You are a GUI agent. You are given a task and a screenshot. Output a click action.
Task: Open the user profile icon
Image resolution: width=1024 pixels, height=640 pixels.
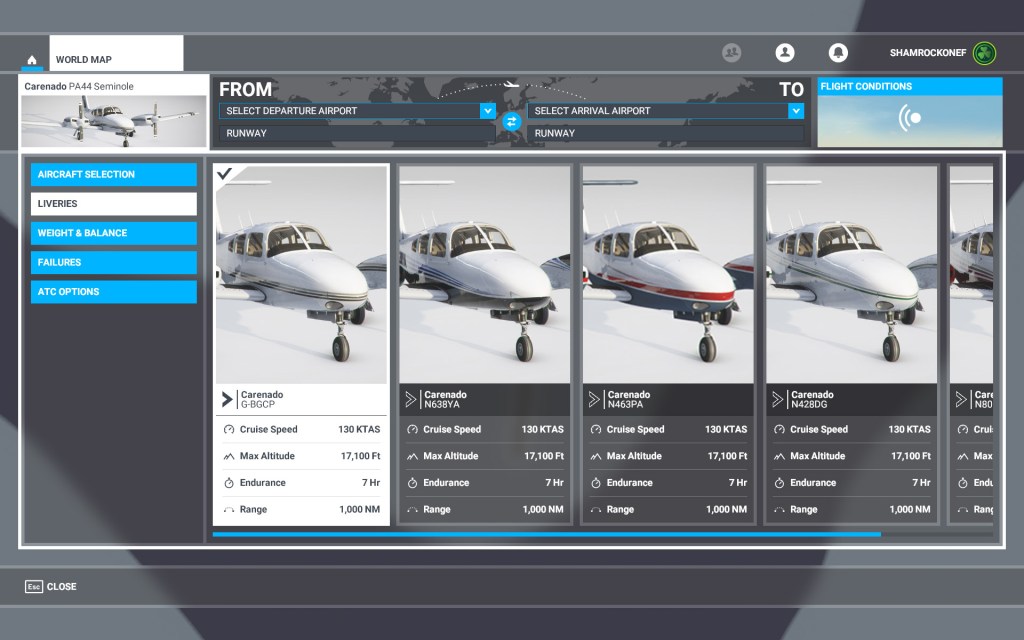pos(785,53)
